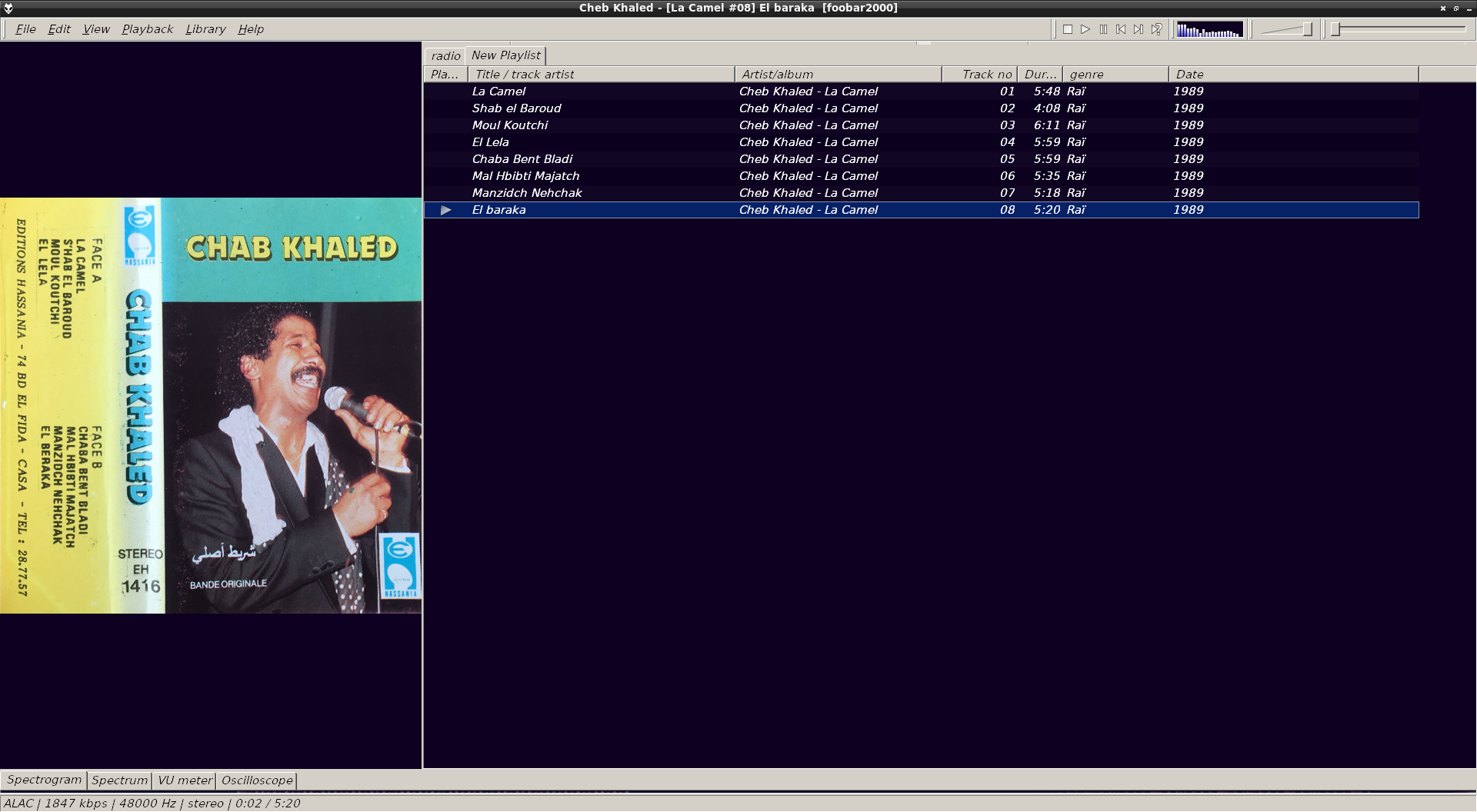This screenshot has height=812, width=1477.
Task: Sort by the Title / track artist column
Action: [601, 75]
